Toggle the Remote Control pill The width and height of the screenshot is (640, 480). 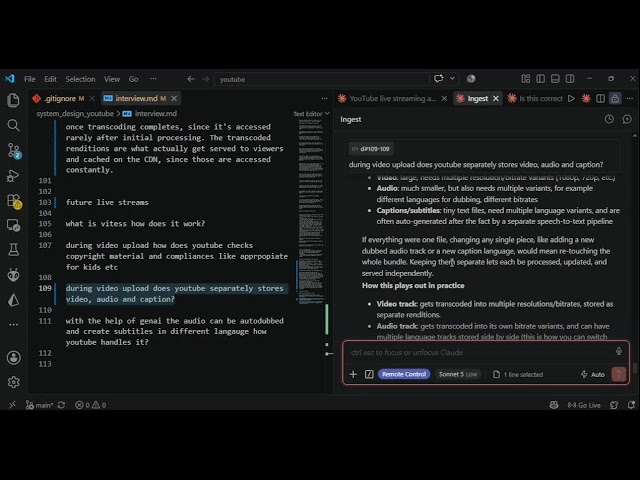[x=404, y=374]
